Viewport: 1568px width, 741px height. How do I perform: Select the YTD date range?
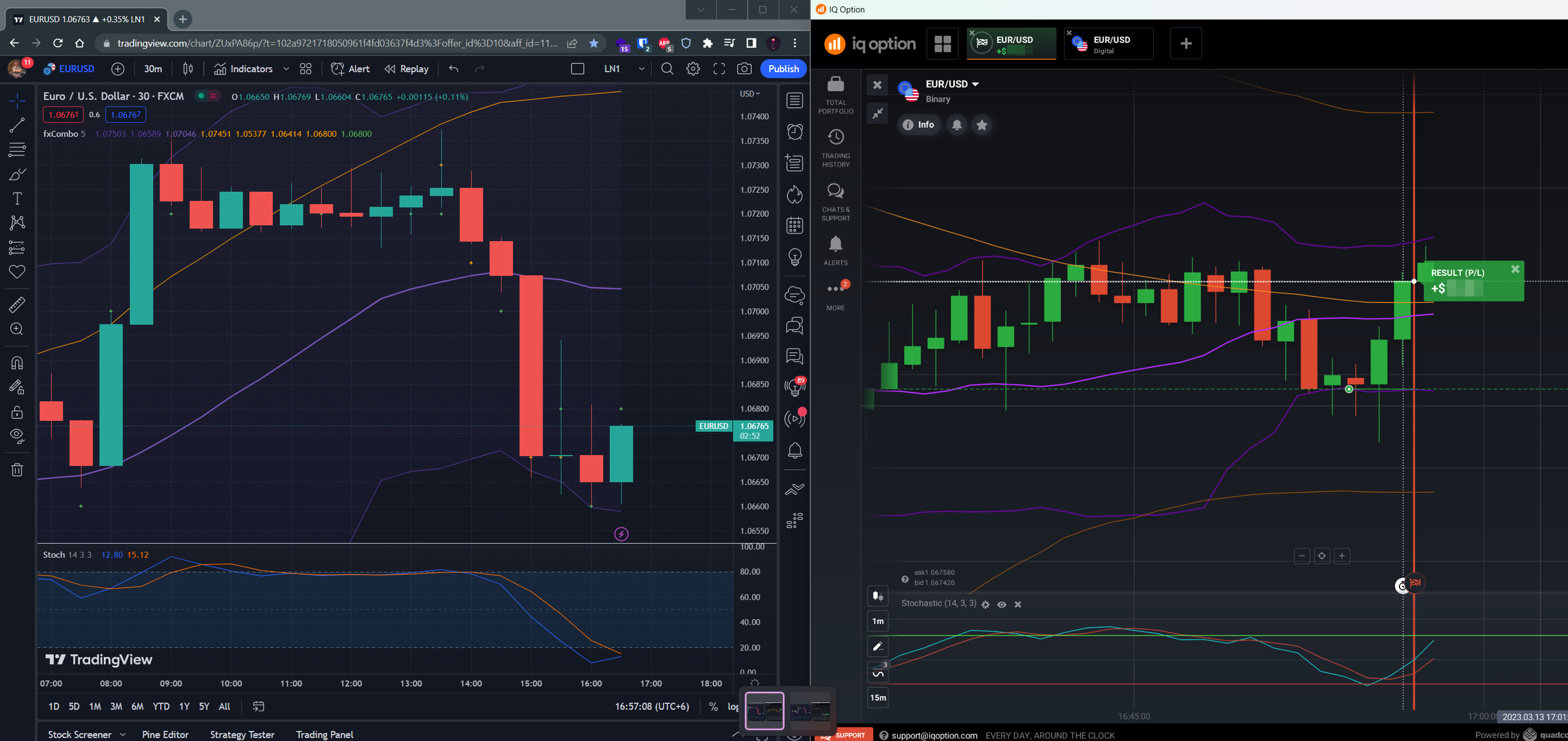coord(161,706)
